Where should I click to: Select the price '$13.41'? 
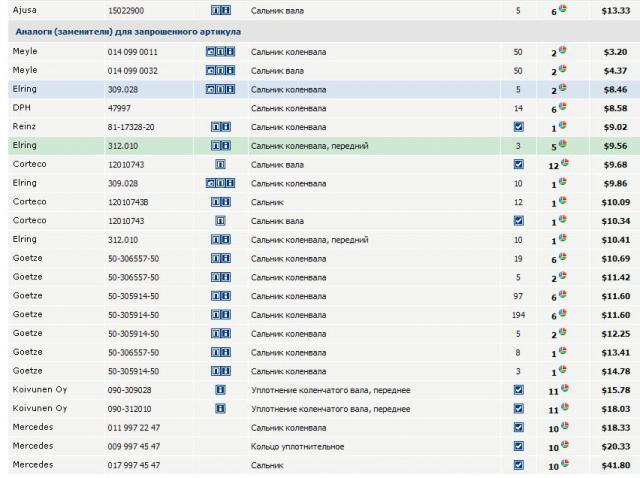click(x=616, y=353)
